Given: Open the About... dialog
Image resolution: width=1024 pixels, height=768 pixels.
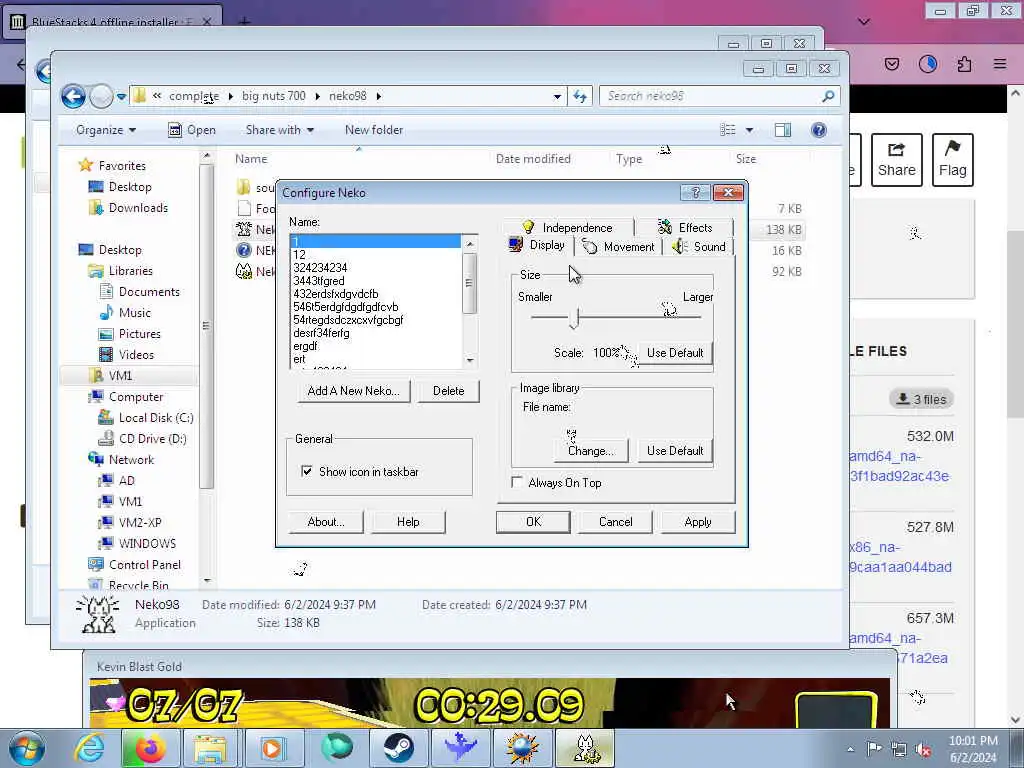Looking at the screenshot, I should (326, 522).
